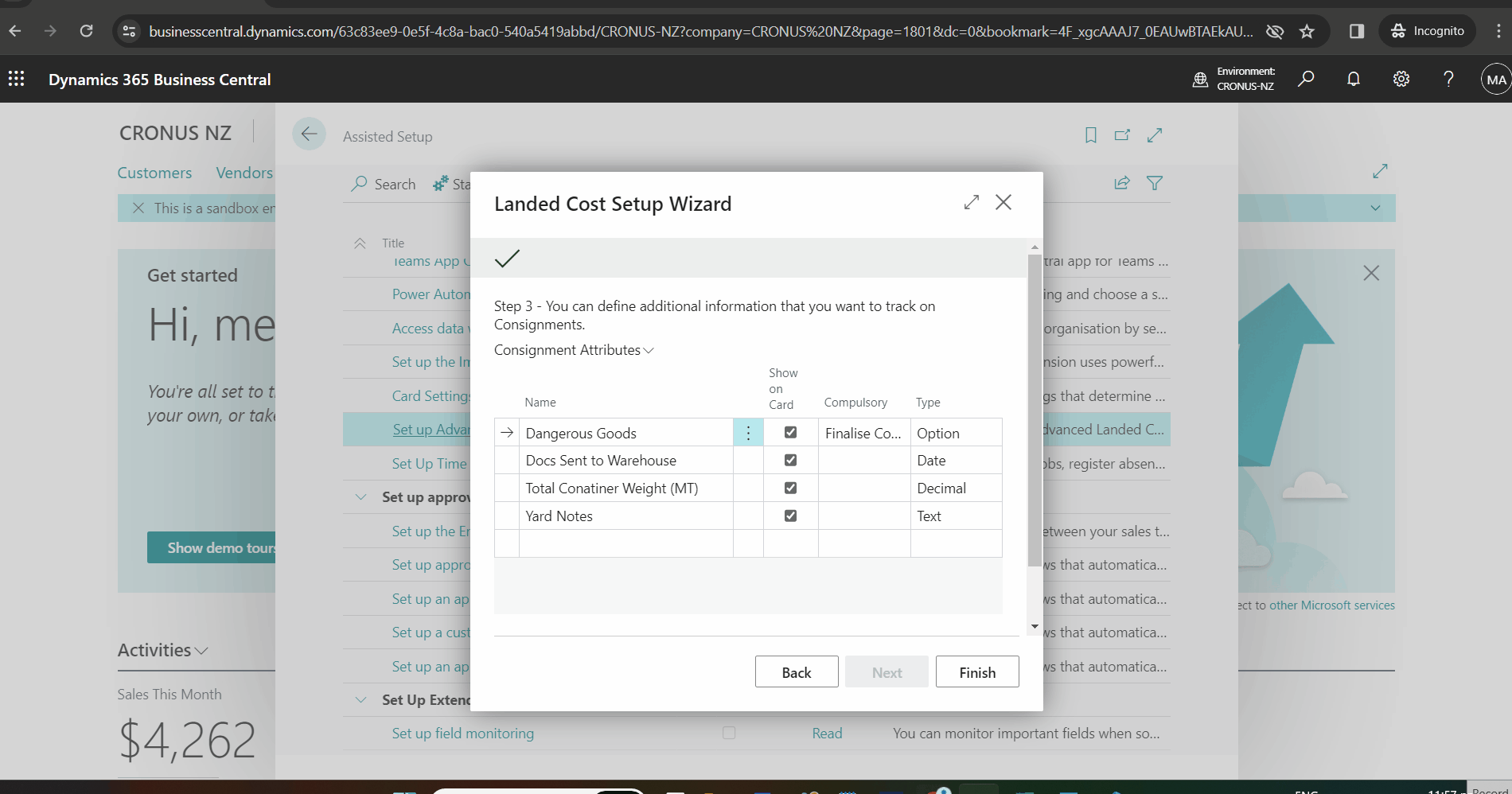Toggle Show on Card for Yard Notes

click(x=790, y=516)
